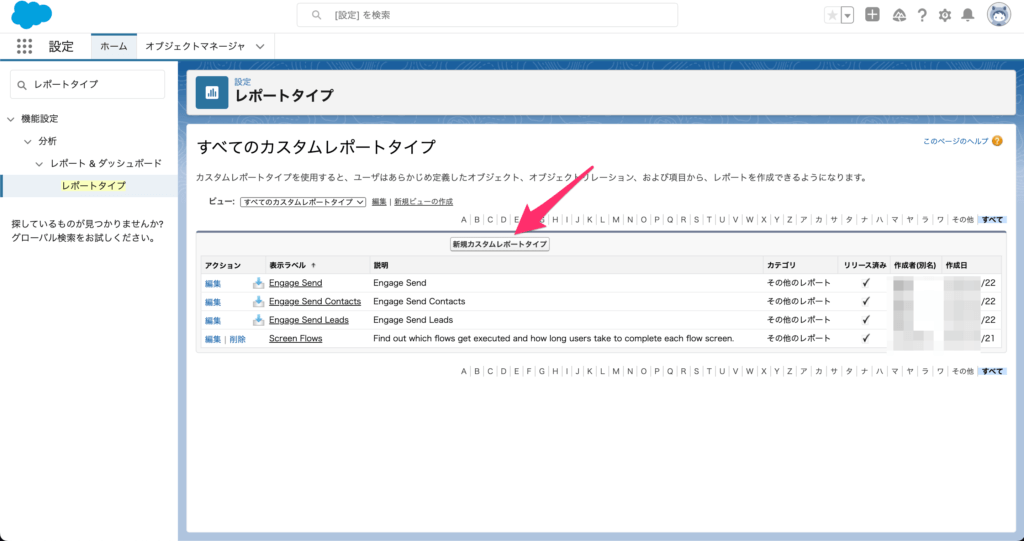Screen dimensions: 1024x541
Task: Open the オブジェクトマネージャ tab dropdown chevron
Action: (260, 46)
